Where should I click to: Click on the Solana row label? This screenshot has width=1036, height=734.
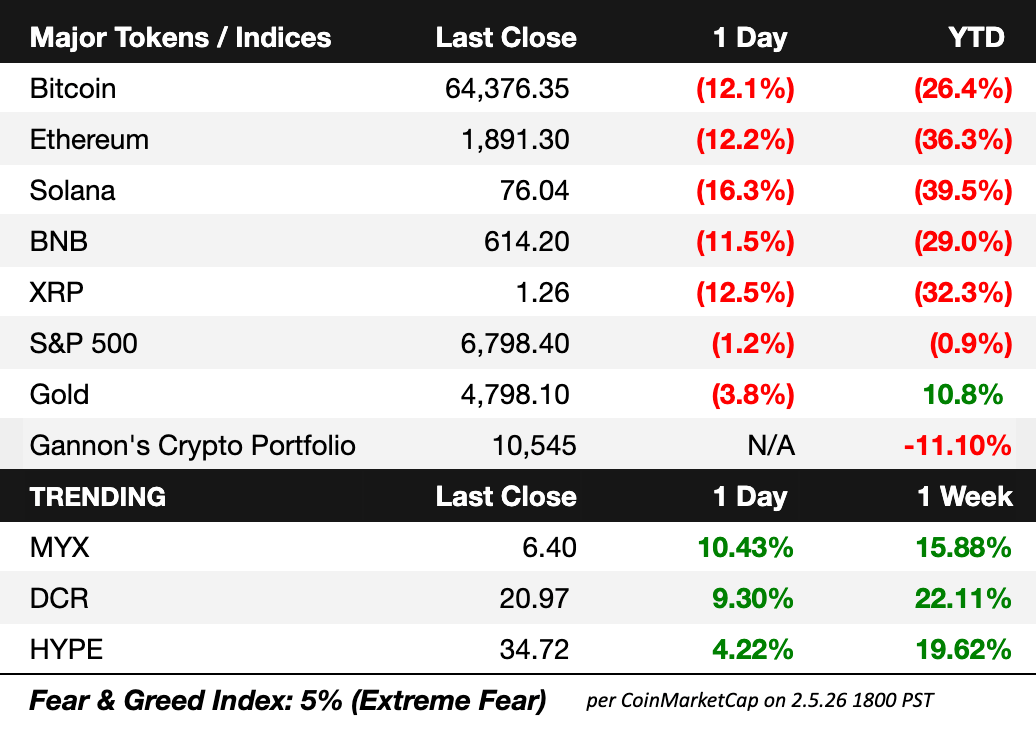click(73, 191)
